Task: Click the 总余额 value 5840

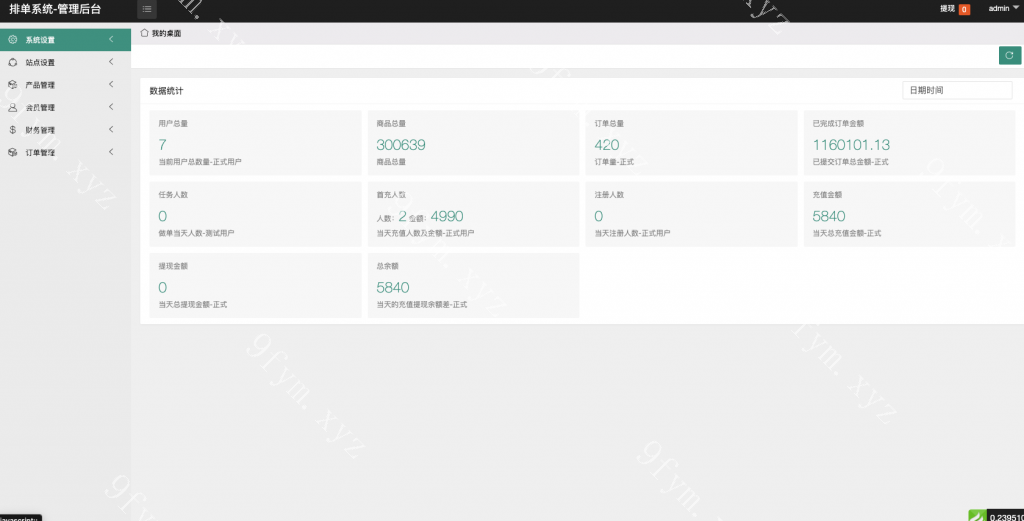Action: pos(392,287)
